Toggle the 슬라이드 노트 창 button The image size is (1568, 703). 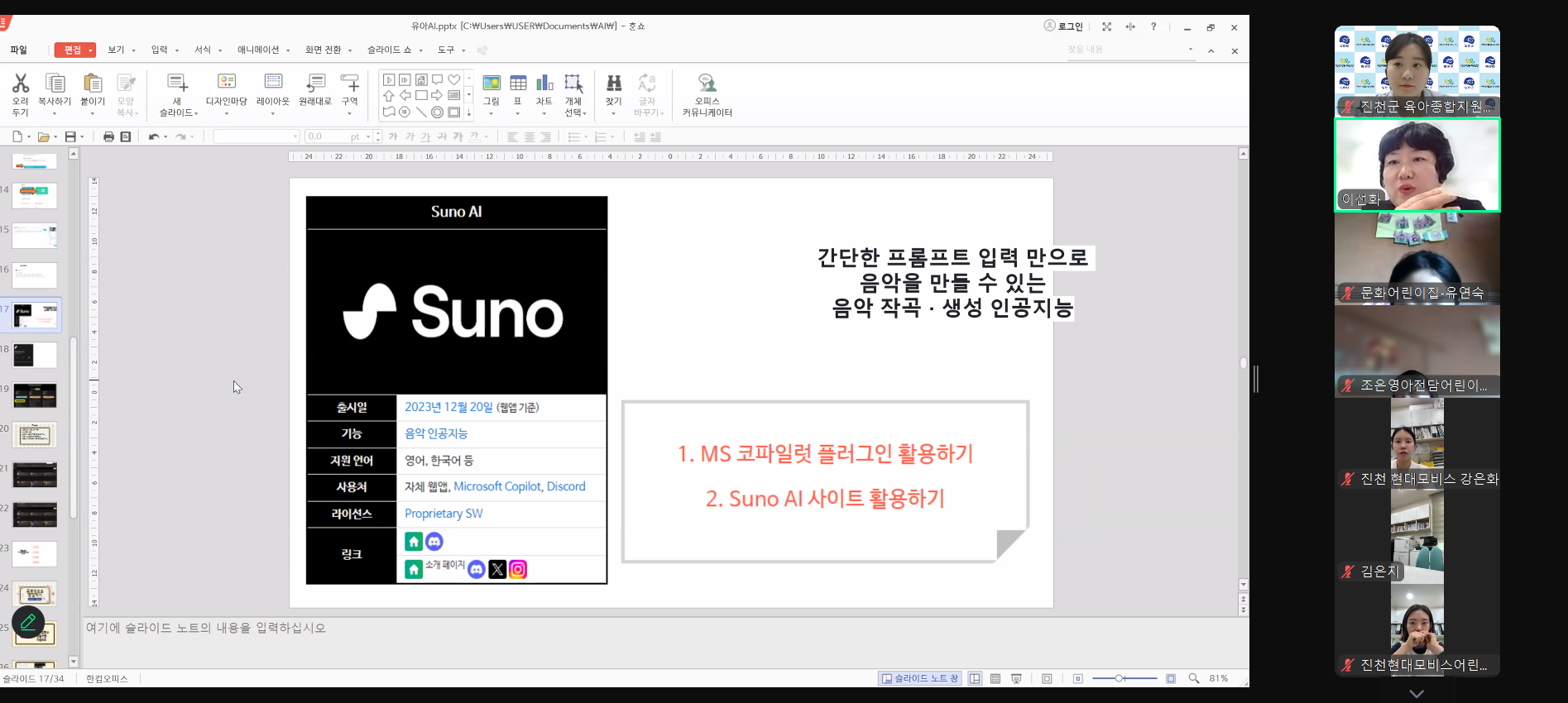click(919, 678)
